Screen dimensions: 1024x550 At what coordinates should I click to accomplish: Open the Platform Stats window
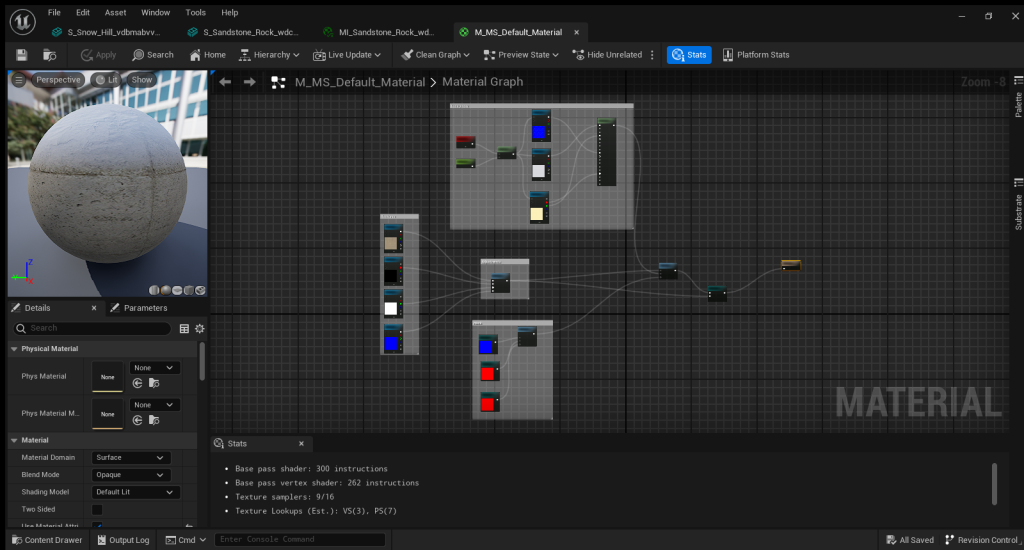coord(756,55)
